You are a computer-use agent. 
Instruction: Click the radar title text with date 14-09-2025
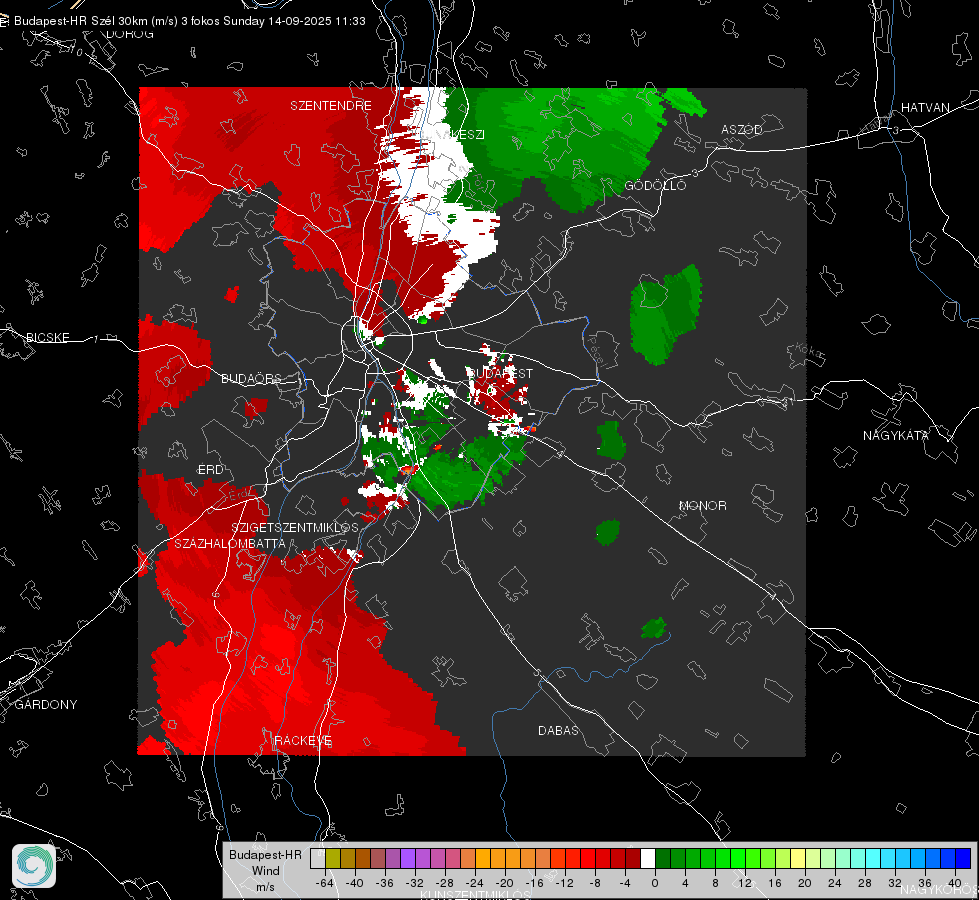click(190, 21)
